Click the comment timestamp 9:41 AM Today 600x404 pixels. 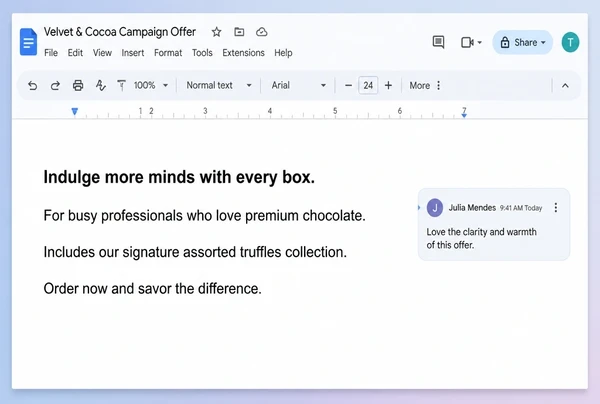[x=521, y=208]
